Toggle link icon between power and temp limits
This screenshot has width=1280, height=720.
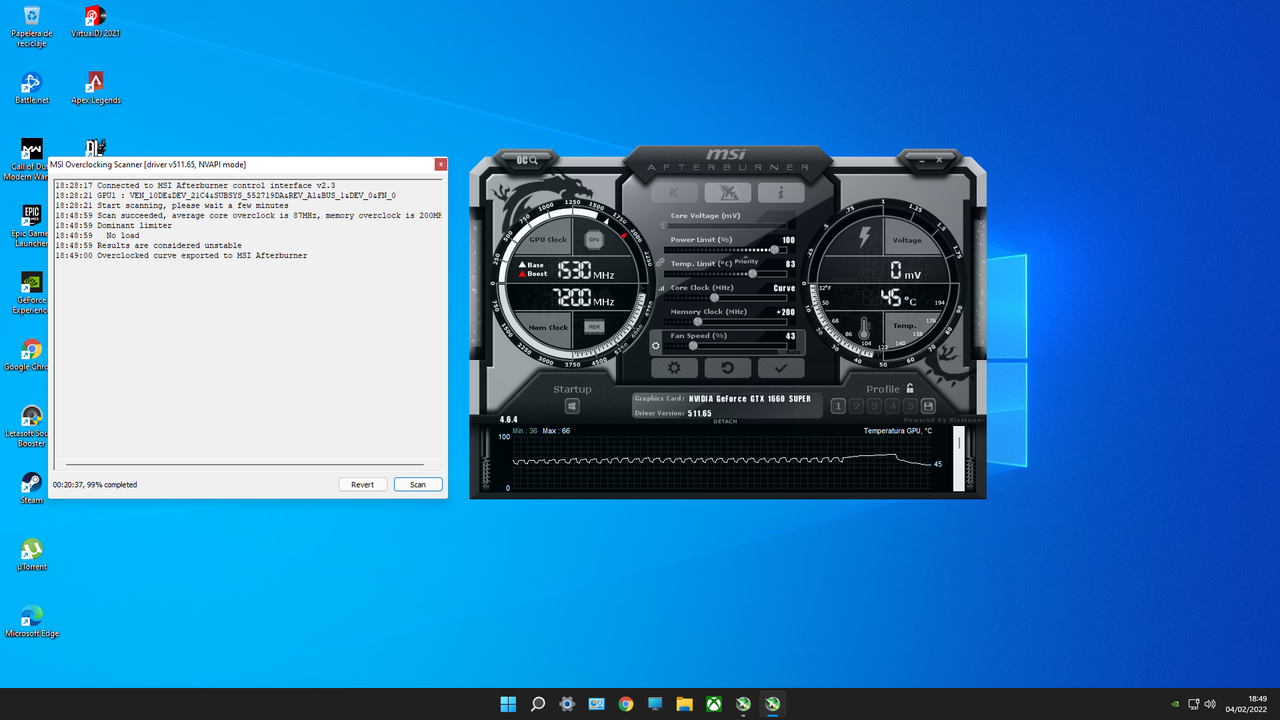[660, 261]
